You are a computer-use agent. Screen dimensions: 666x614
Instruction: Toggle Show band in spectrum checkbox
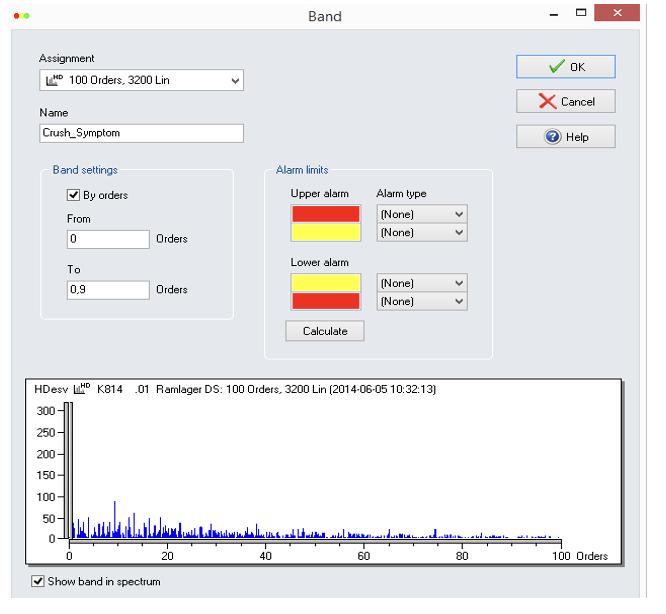click(x=38, y=581)
